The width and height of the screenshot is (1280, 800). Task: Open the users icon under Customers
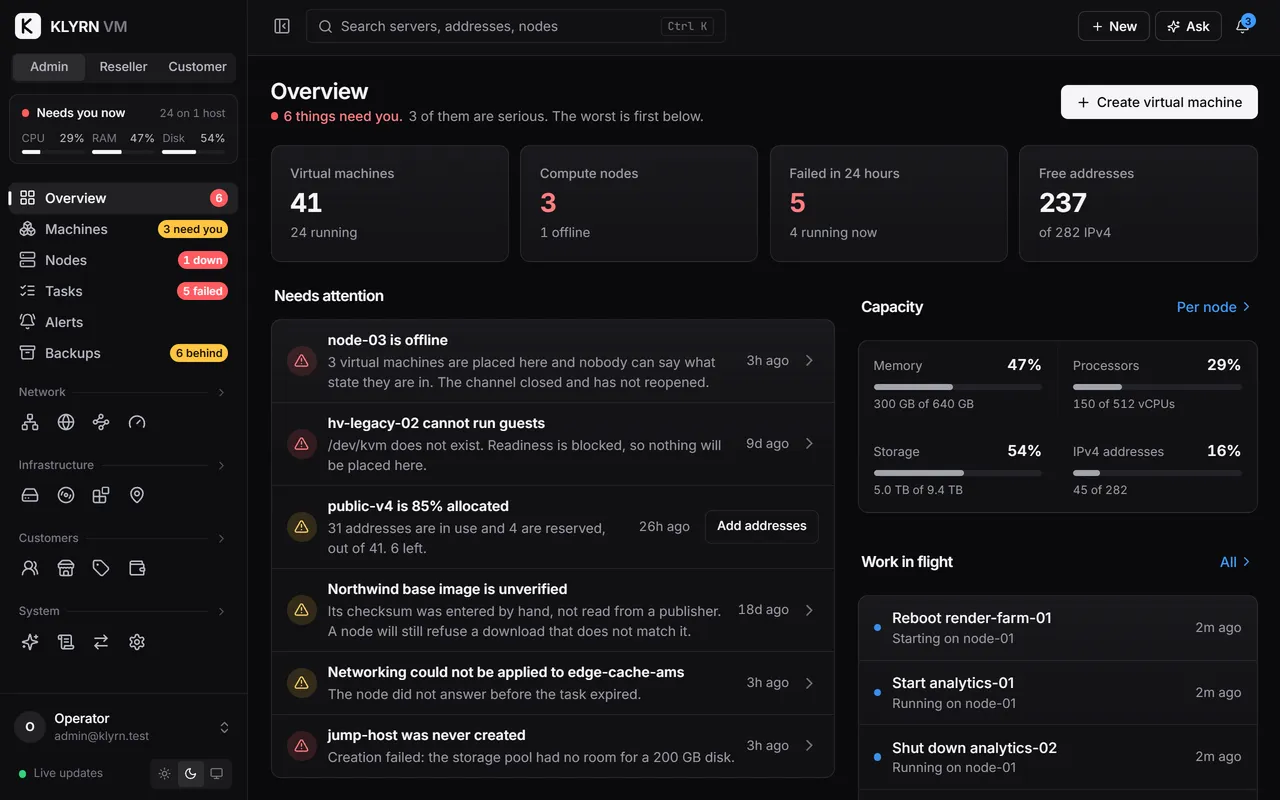point(30,568)
